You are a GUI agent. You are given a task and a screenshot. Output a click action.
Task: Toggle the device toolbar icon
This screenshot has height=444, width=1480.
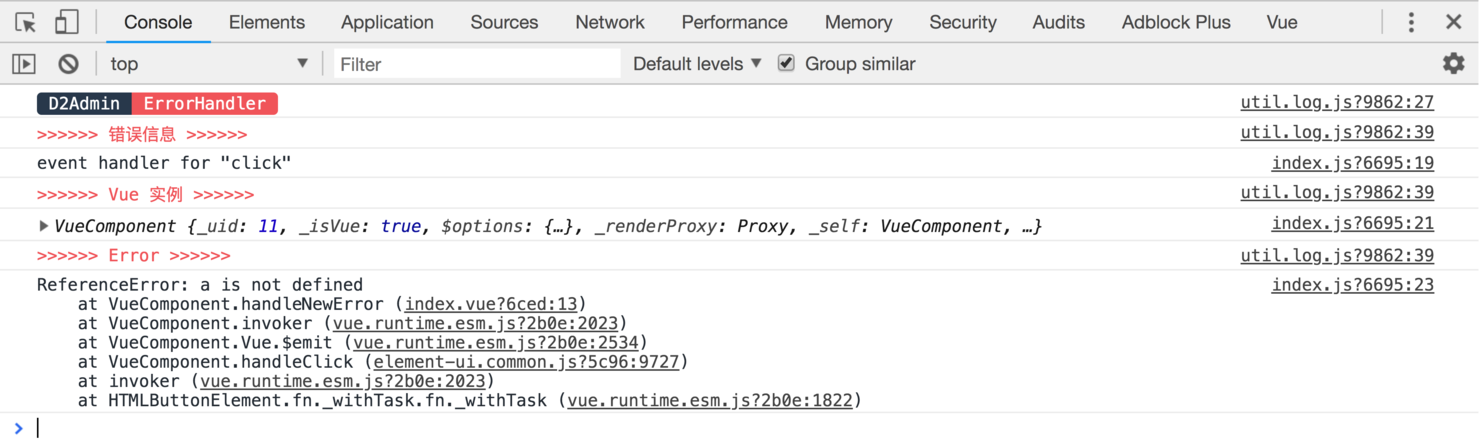[x=66, y=22]
